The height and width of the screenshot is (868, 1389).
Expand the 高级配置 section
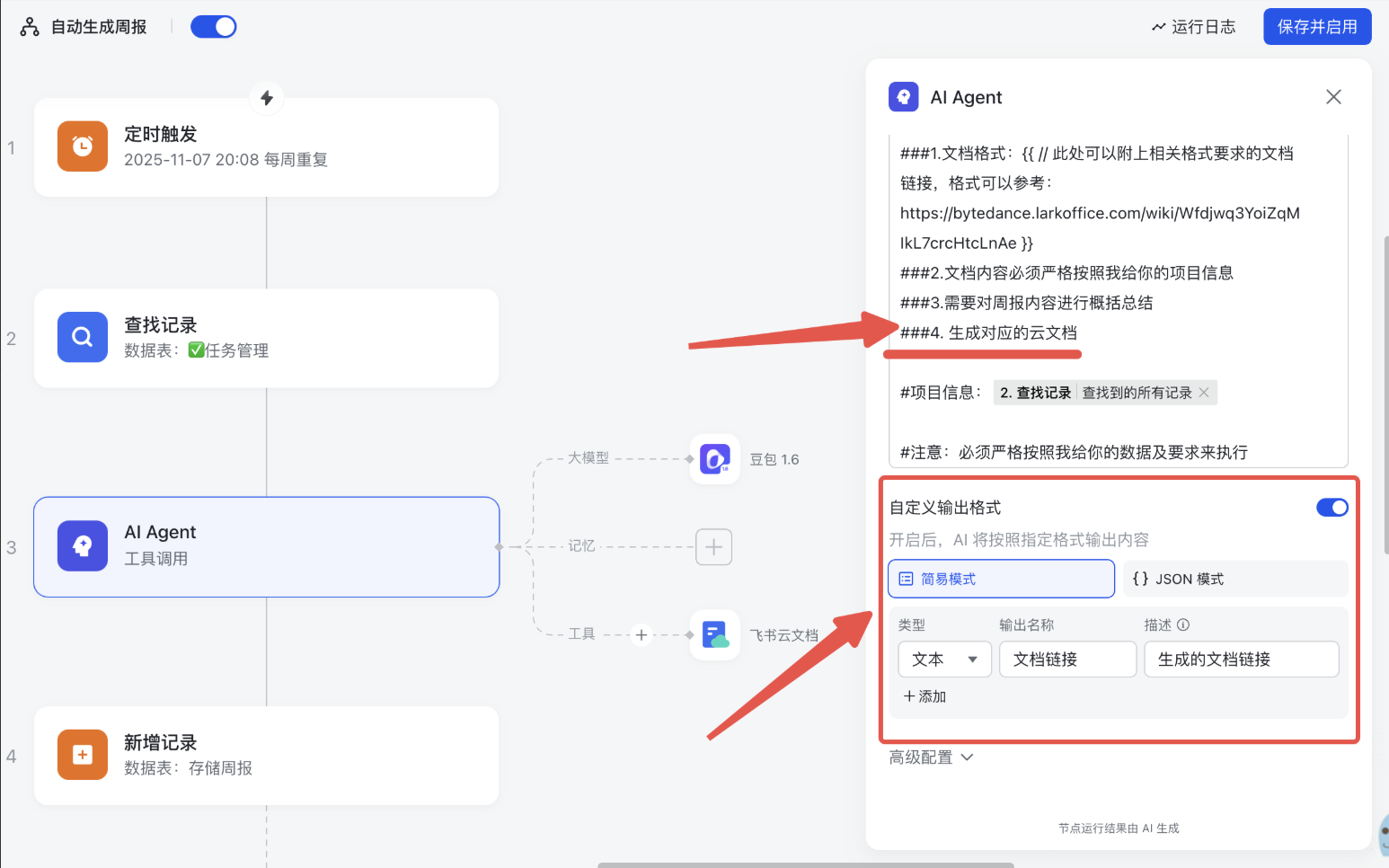pos(931,757)
